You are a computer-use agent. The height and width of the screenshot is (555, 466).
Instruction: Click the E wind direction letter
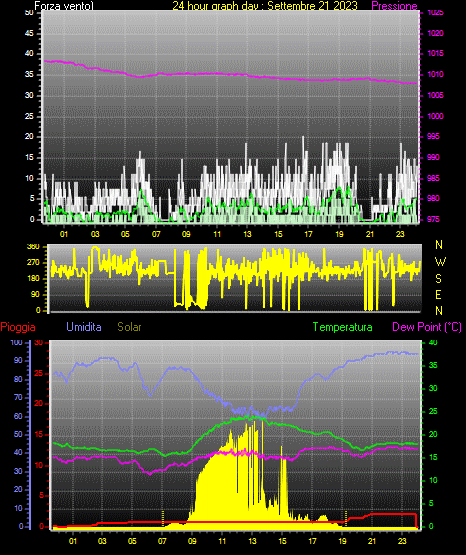(x=438, y=295)
